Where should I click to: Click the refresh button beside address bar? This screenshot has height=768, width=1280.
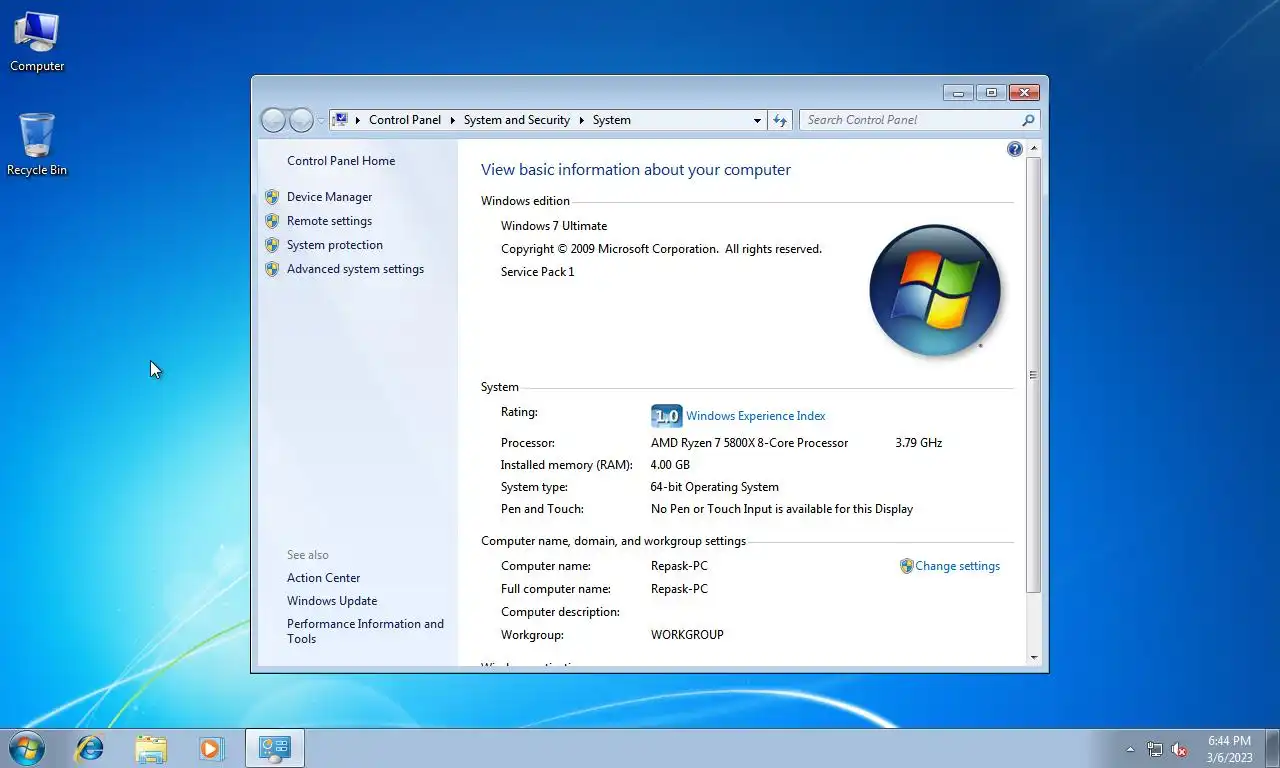(x=780, y=120)
